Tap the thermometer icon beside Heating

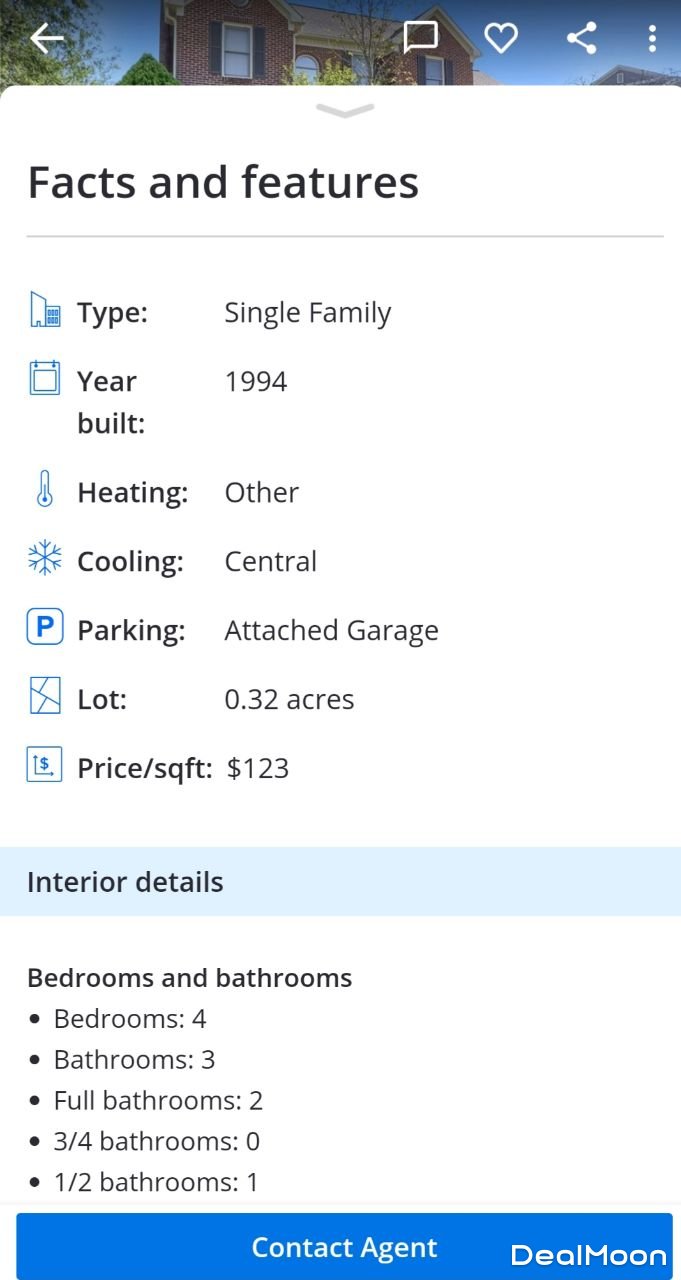click(45, 490)
